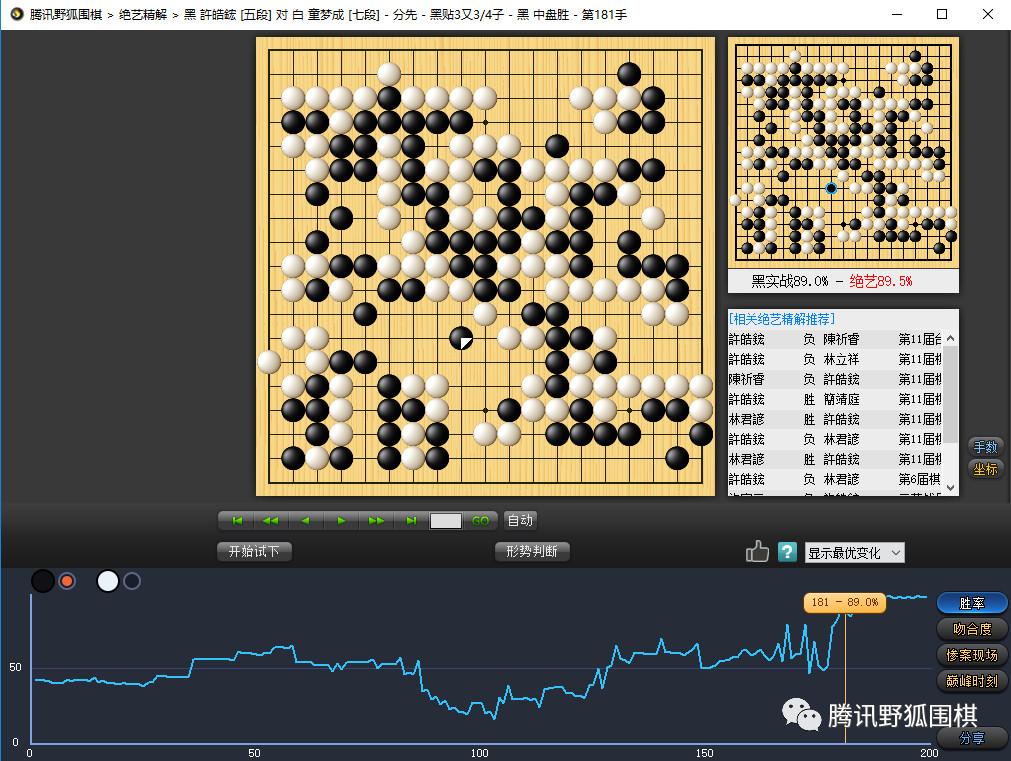Viewport: 1011px width, 761px height.
Task: Expand the 显示最优变化 dropdown
Action: pyautogui.click(x=854, y=553)
